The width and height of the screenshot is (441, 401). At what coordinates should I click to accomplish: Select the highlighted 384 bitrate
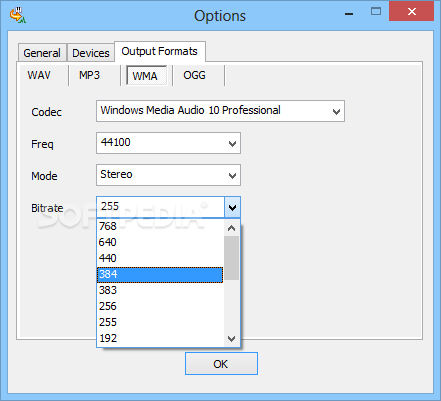tap(160, 274)
